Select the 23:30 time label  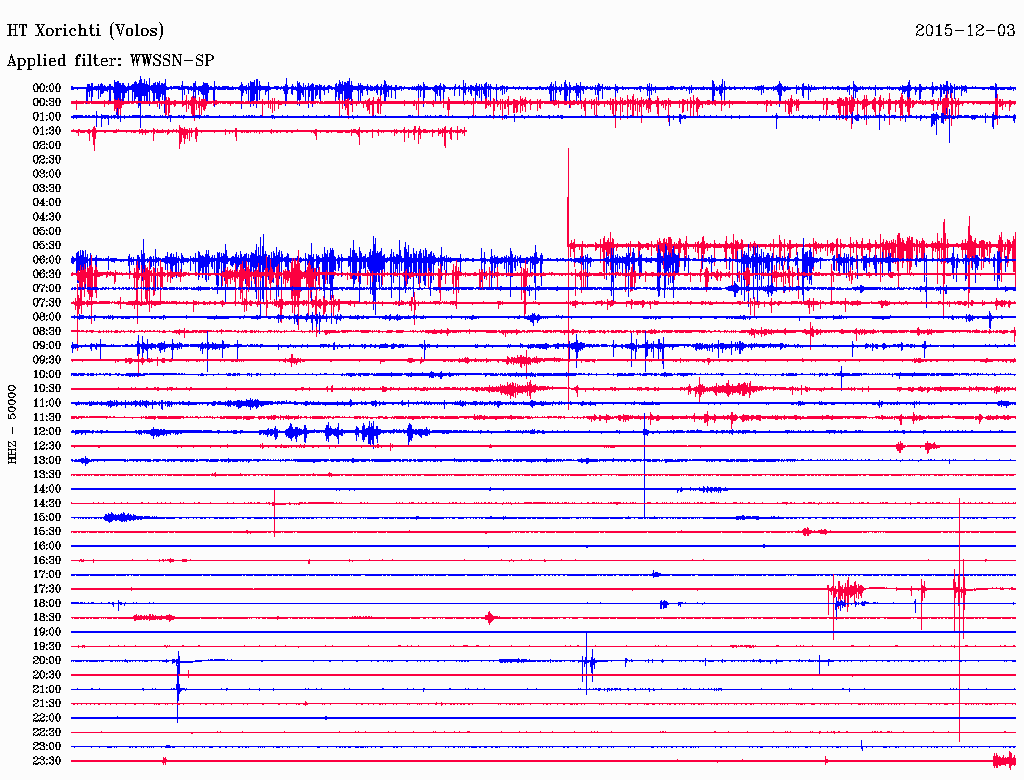(x=47, y=761)
